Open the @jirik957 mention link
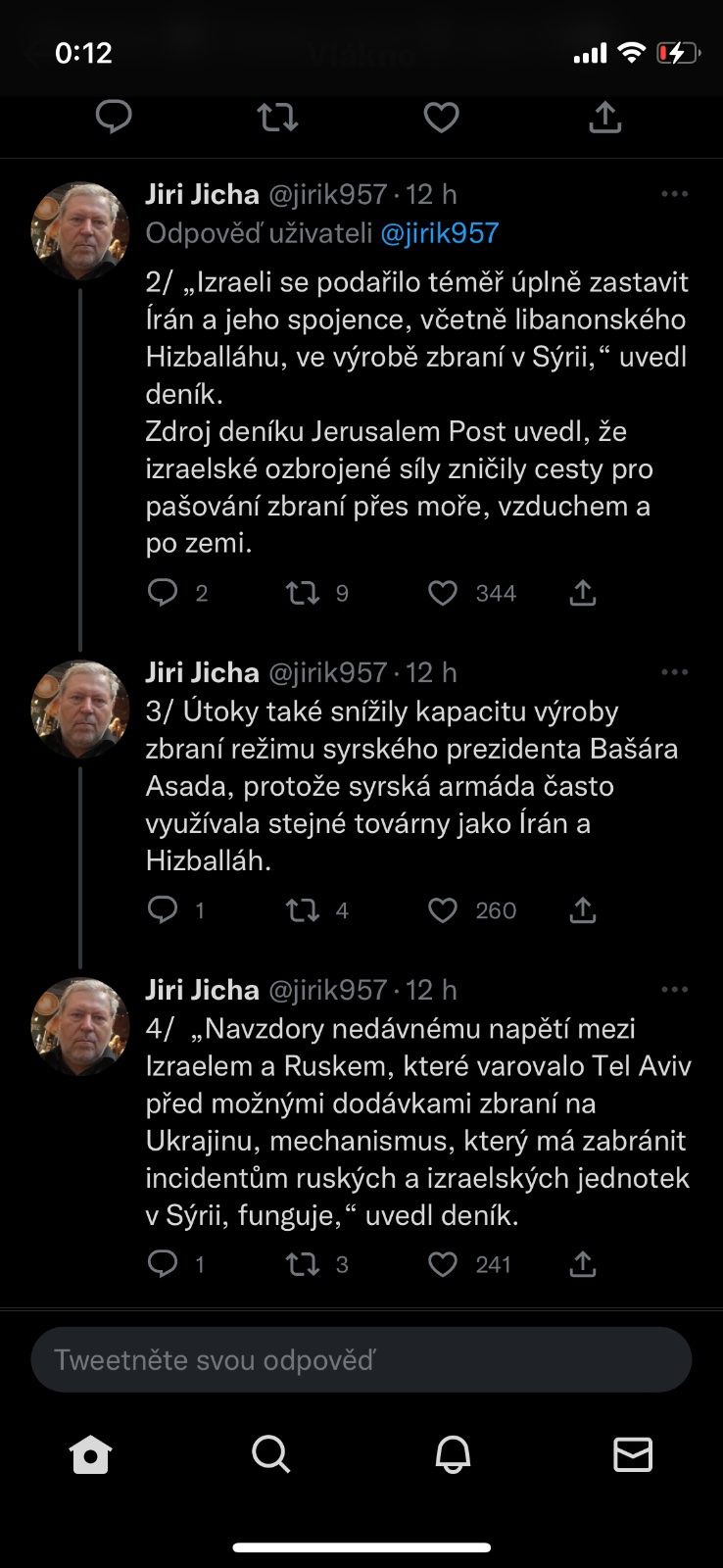 coord(440,233)
